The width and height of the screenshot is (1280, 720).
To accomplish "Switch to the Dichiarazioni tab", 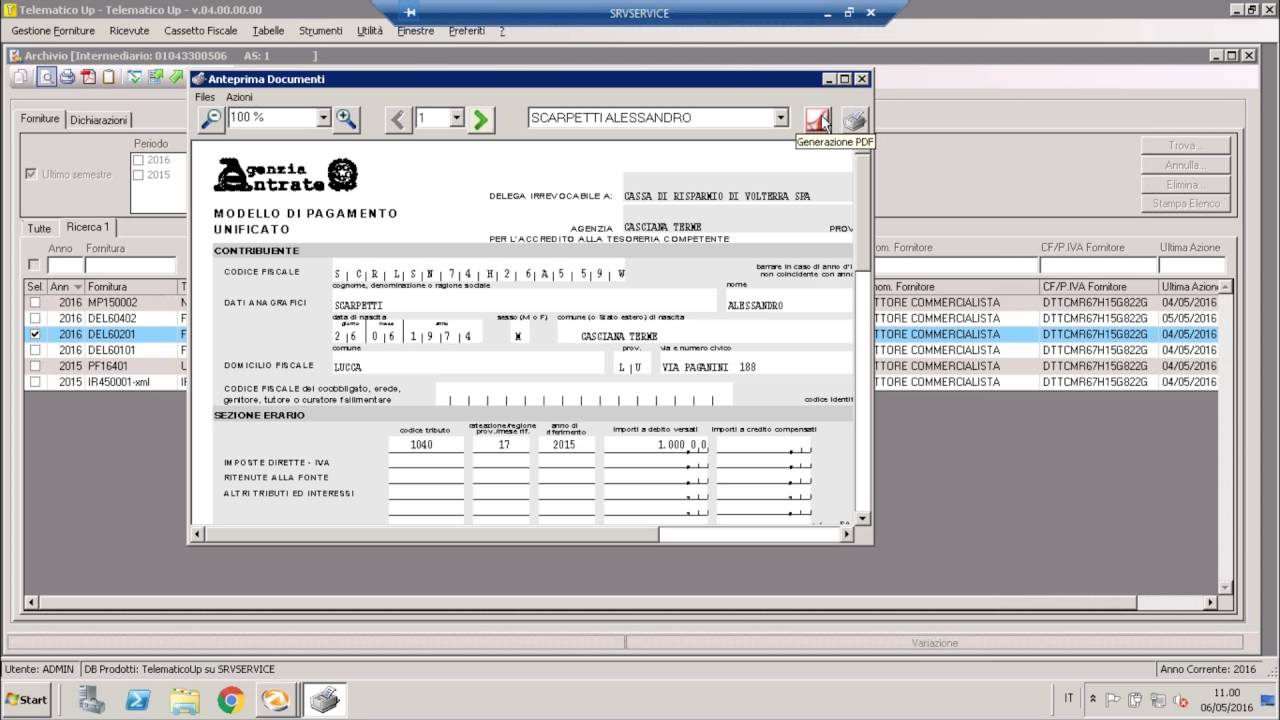I will tap(99, 120).
